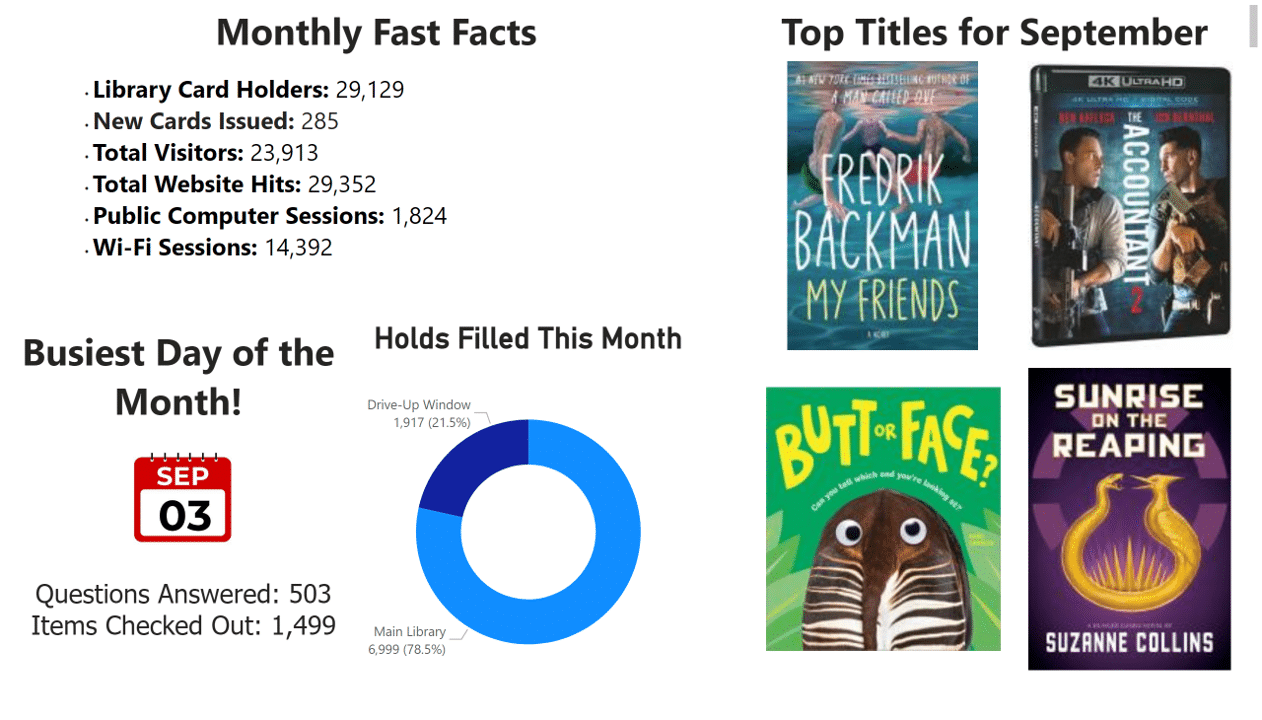Screen dimensions: 1262x720
Task: Click the red SEP 03 calendar icon
Action: pos(182,498)
